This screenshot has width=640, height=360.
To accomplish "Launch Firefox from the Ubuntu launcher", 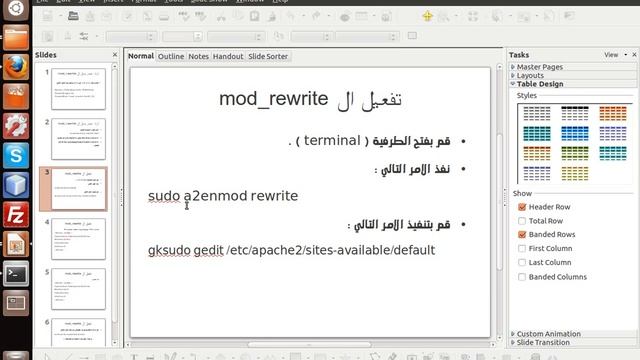I will tap(16, 67).
